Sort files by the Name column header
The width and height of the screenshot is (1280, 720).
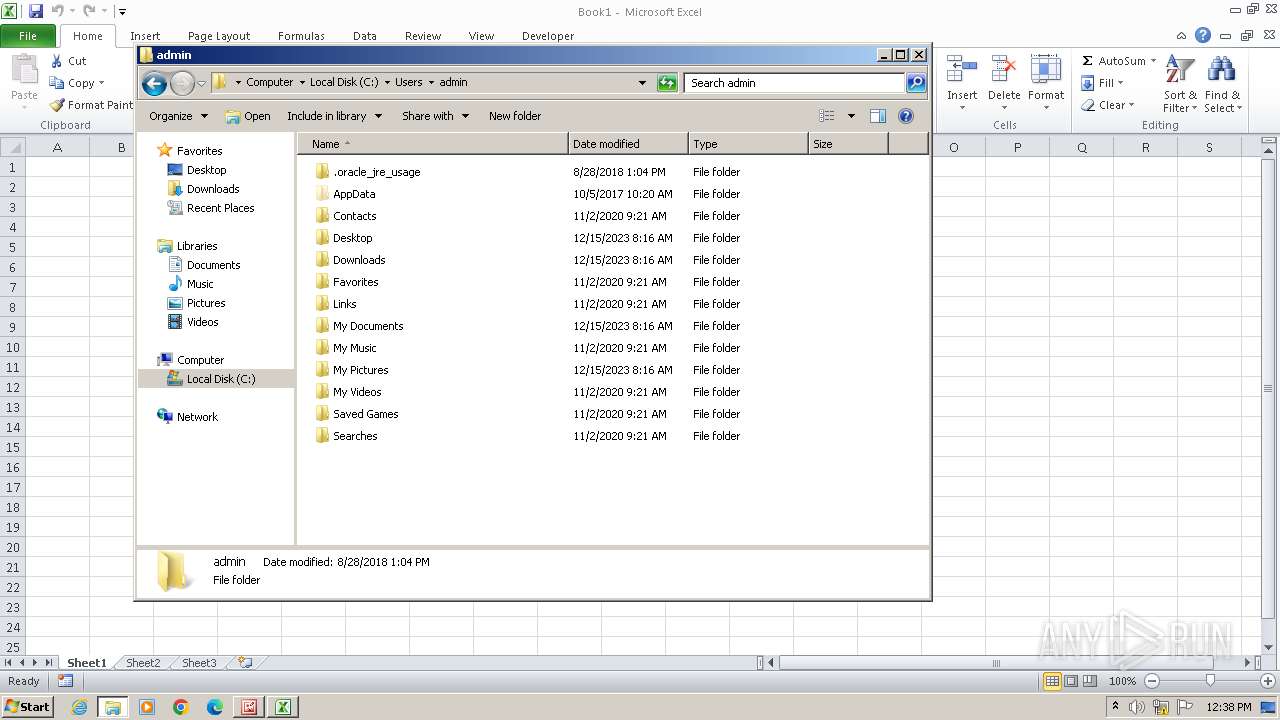(433, 144)
